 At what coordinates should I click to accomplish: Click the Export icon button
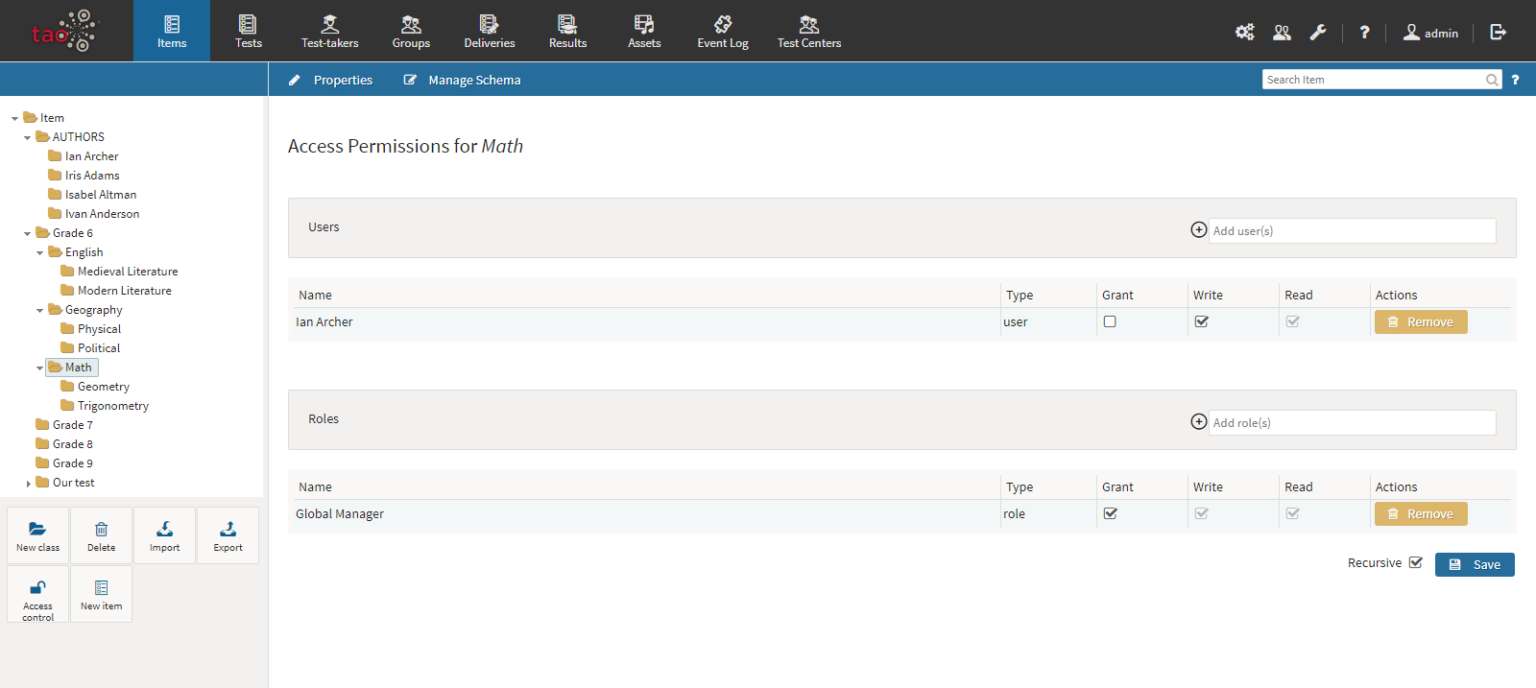tap(228, 529)
